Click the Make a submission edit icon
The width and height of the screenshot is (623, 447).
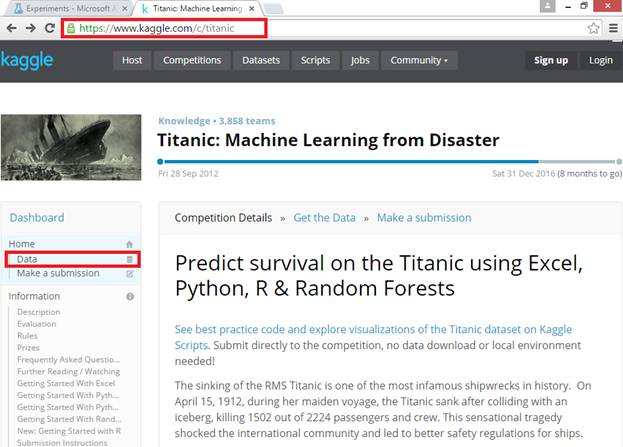pyautogui.click(x=129, y=273)
